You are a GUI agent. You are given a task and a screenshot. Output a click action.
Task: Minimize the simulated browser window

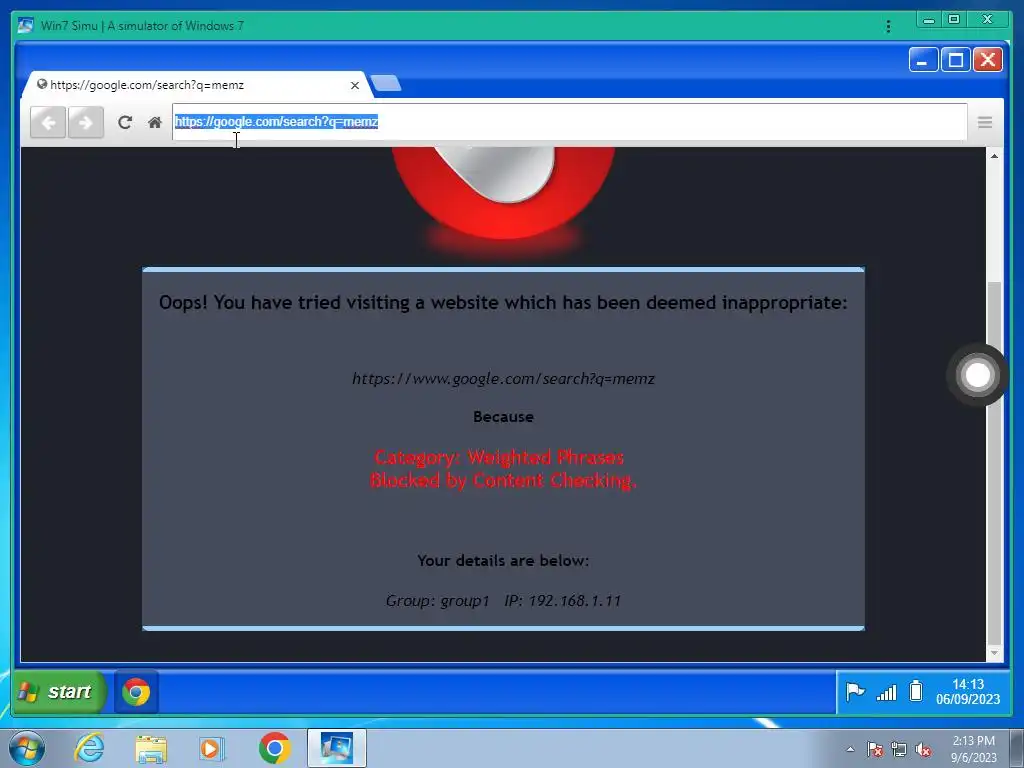tap(923, 60)
